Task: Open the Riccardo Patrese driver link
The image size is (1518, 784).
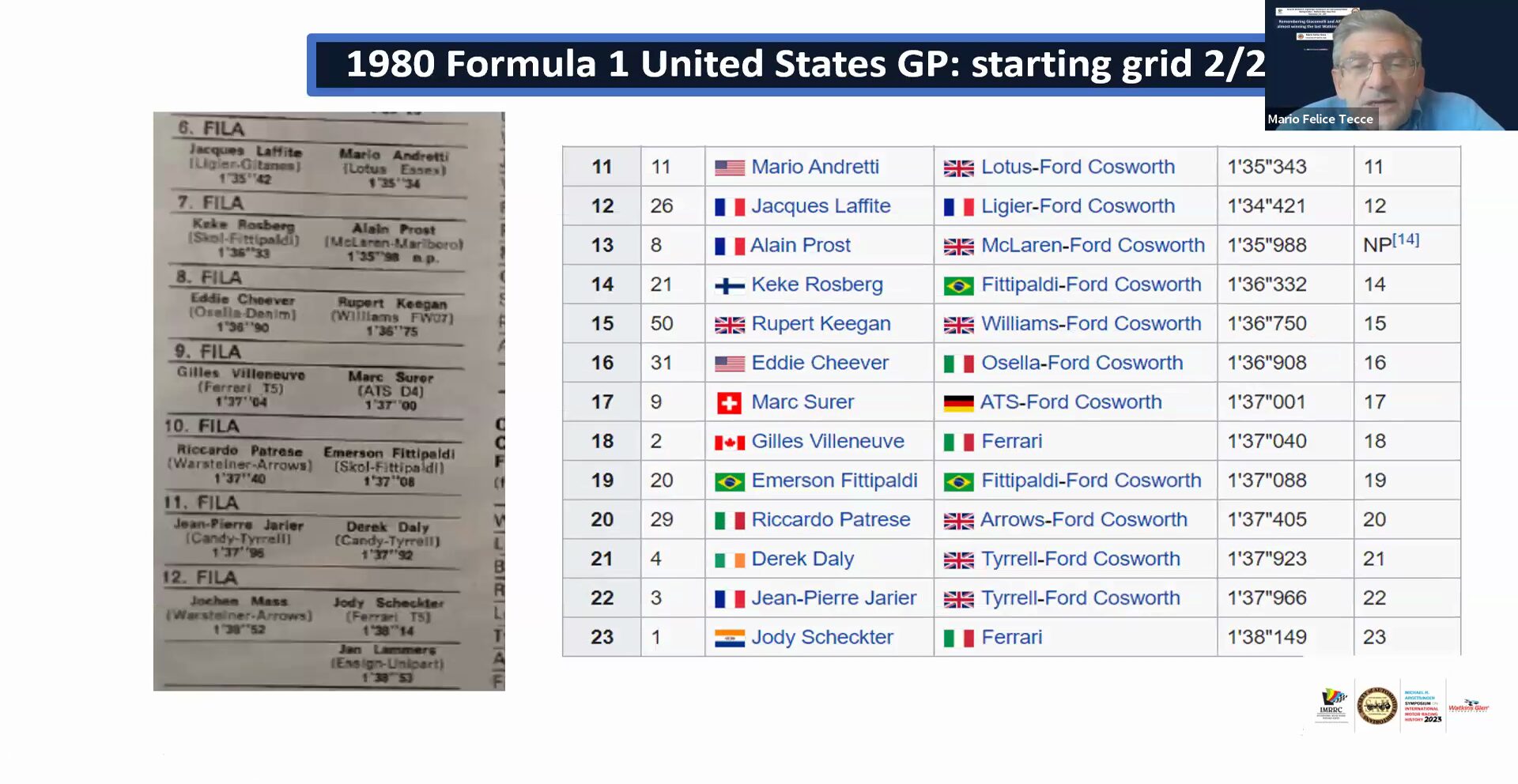Action: pyautogui.click(x=830, y=519)
